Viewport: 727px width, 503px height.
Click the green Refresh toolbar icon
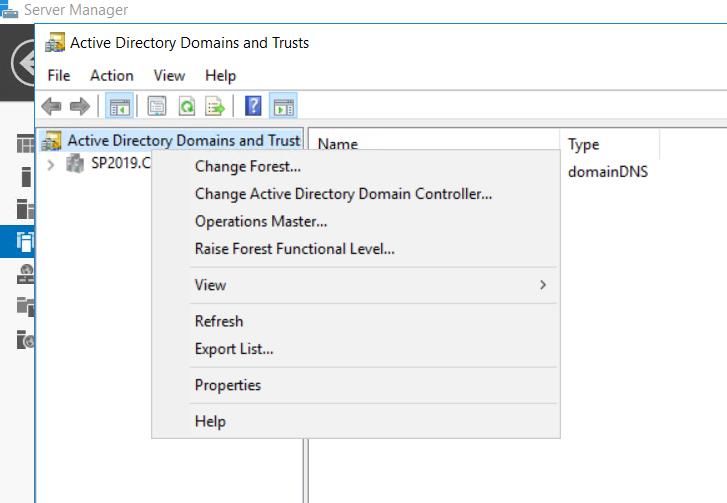(187, 106)
